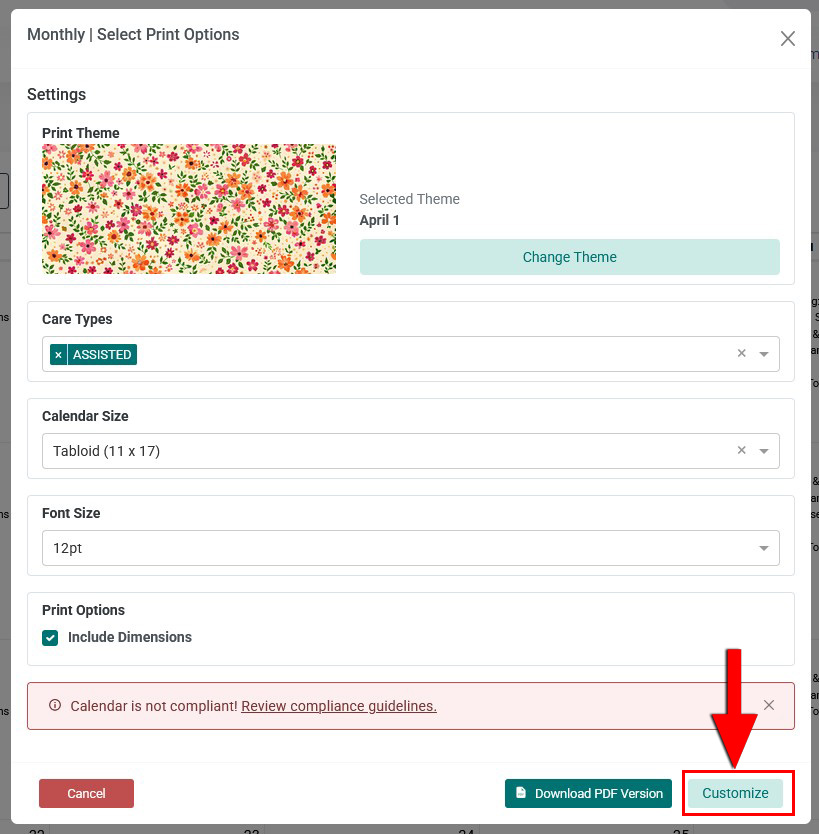
Task: Toggle the Include Dimensions checkbox
Action: pos(50,638)
